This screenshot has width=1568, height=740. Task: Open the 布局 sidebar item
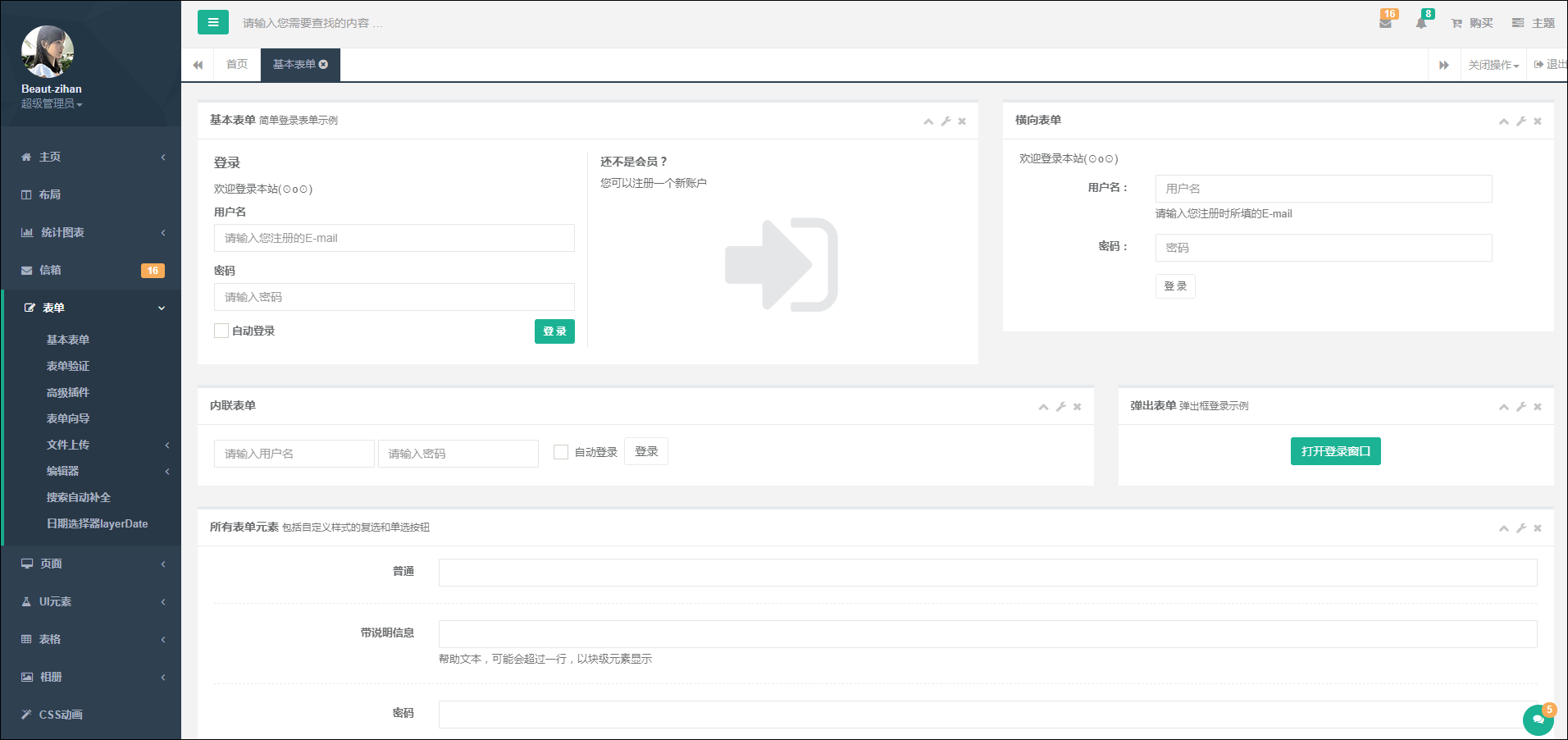[90, 194]
